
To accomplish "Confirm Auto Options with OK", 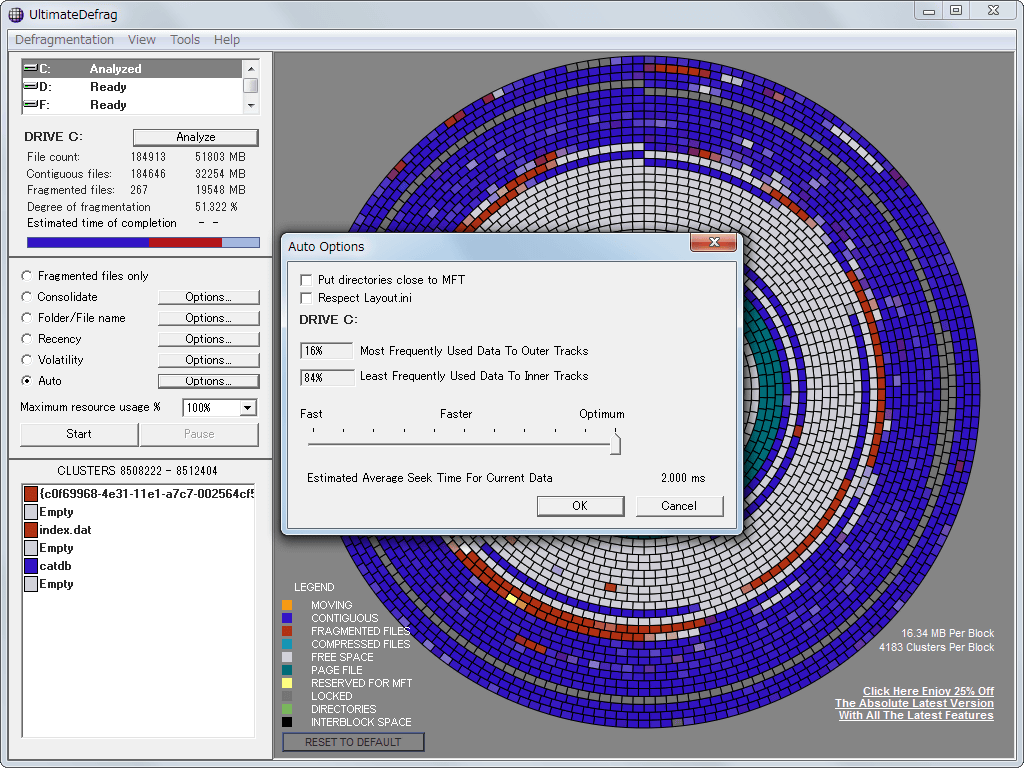I will click(x=580, y=506).
